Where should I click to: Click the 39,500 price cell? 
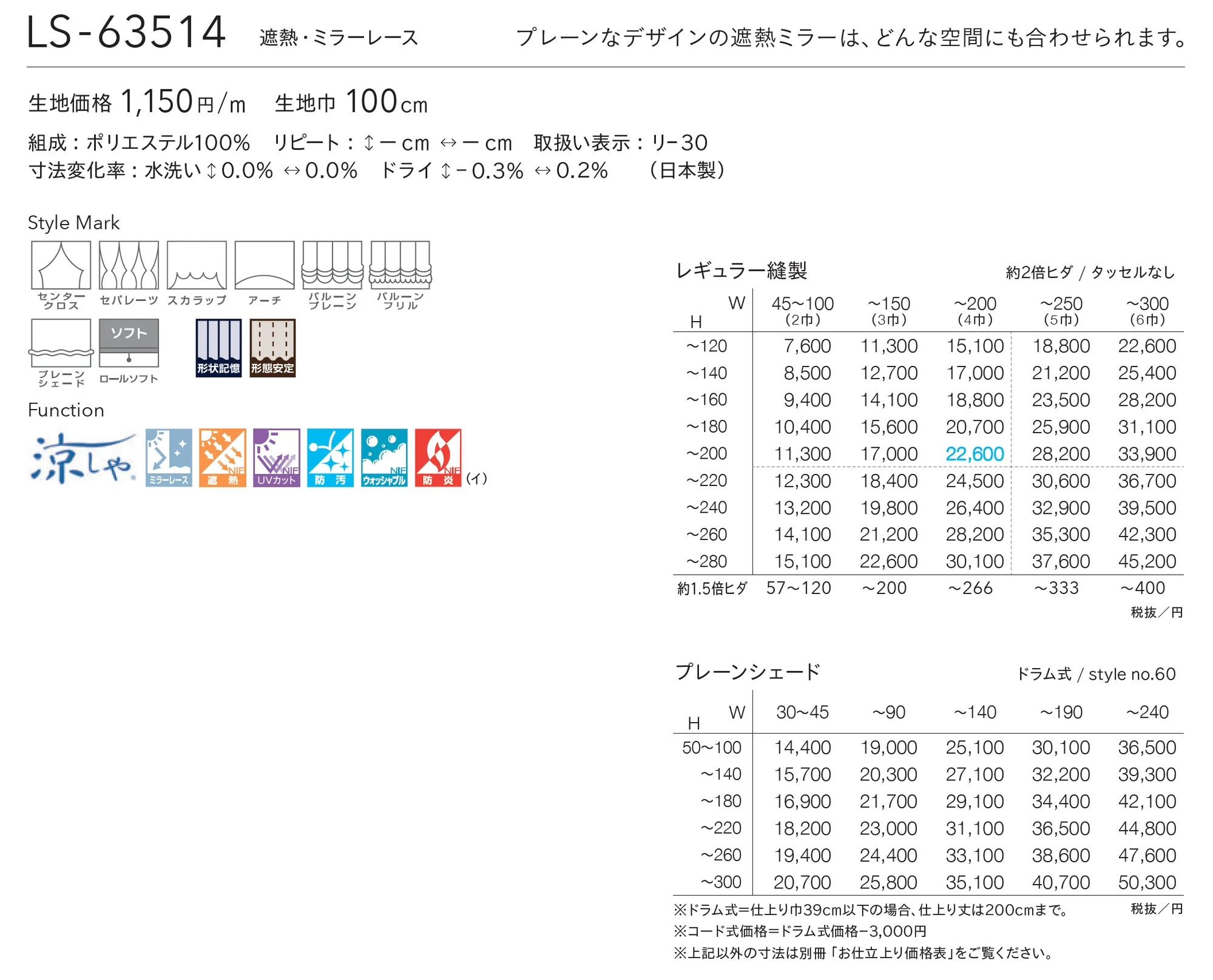1147,508
